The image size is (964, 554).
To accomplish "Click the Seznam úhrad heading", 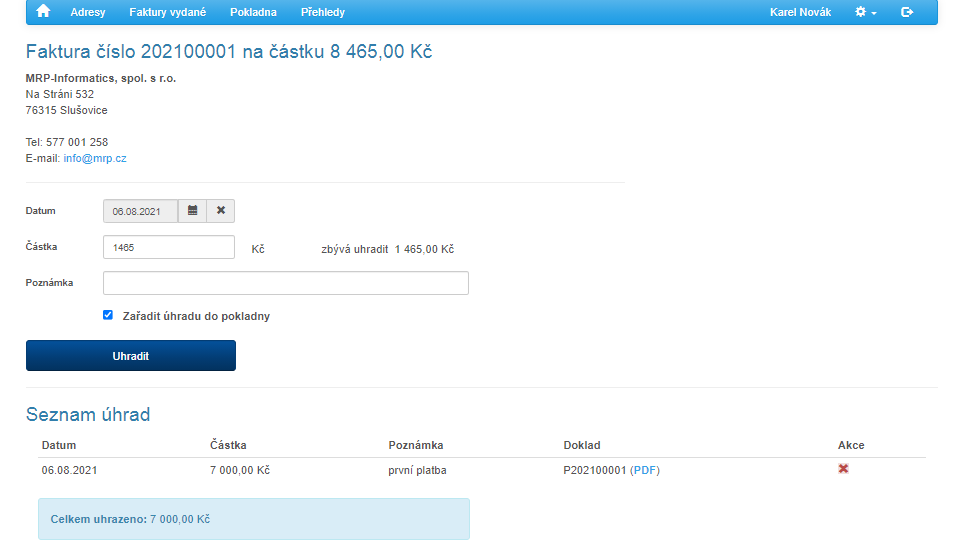I will (88, 414).
